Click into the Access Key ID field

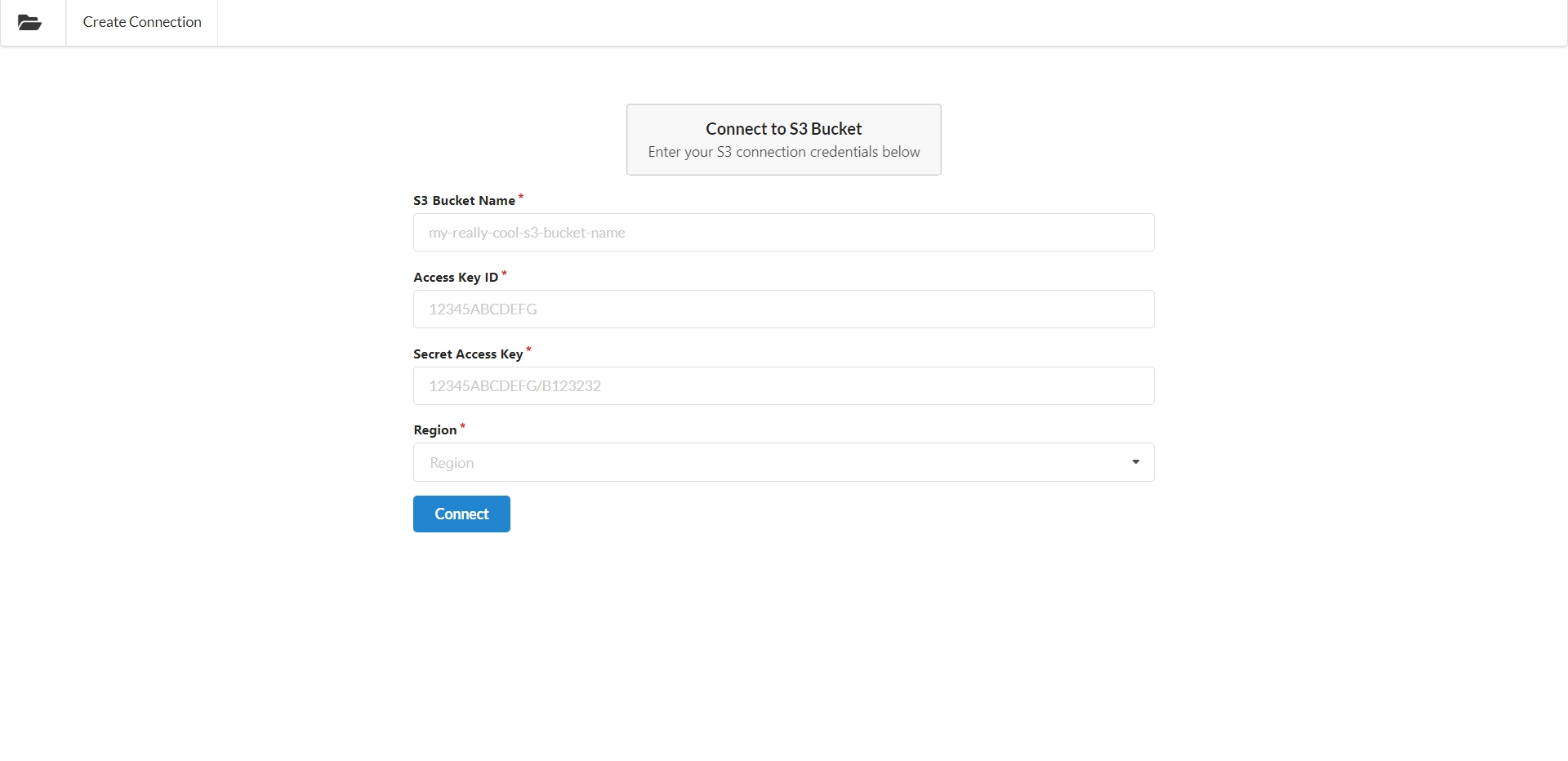783,309
